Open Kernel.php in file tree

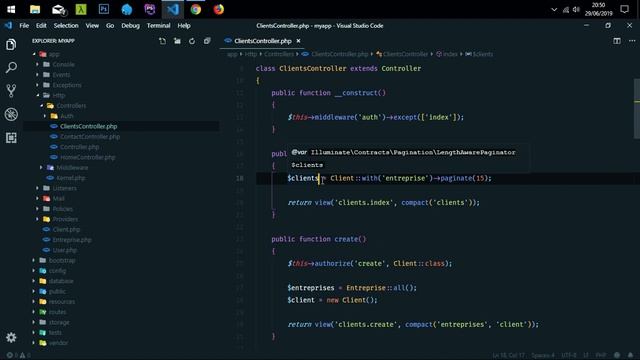pyautogui.click(x=71, y=178)
